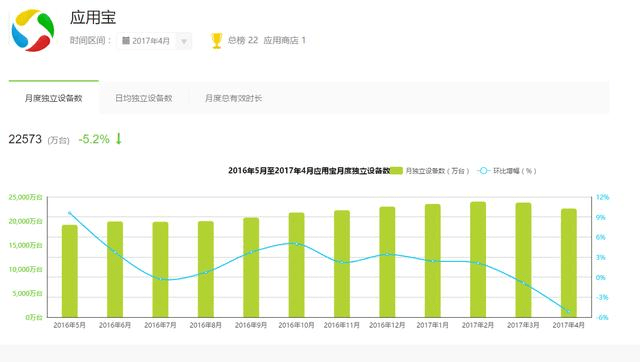Click the 2016年12月 x-axis label

point(387,325)
